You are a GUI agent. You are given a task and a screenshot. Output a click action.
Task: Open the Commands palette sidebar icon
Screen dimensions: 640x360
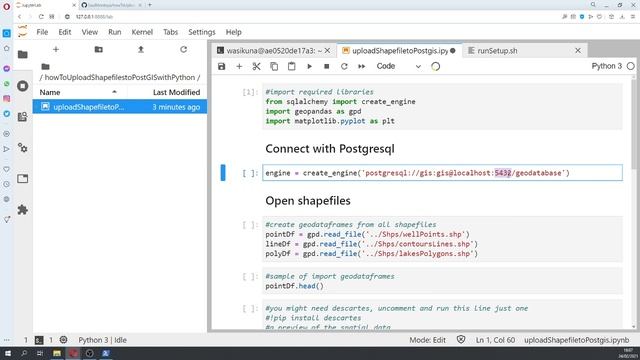[x=23, y=117]
